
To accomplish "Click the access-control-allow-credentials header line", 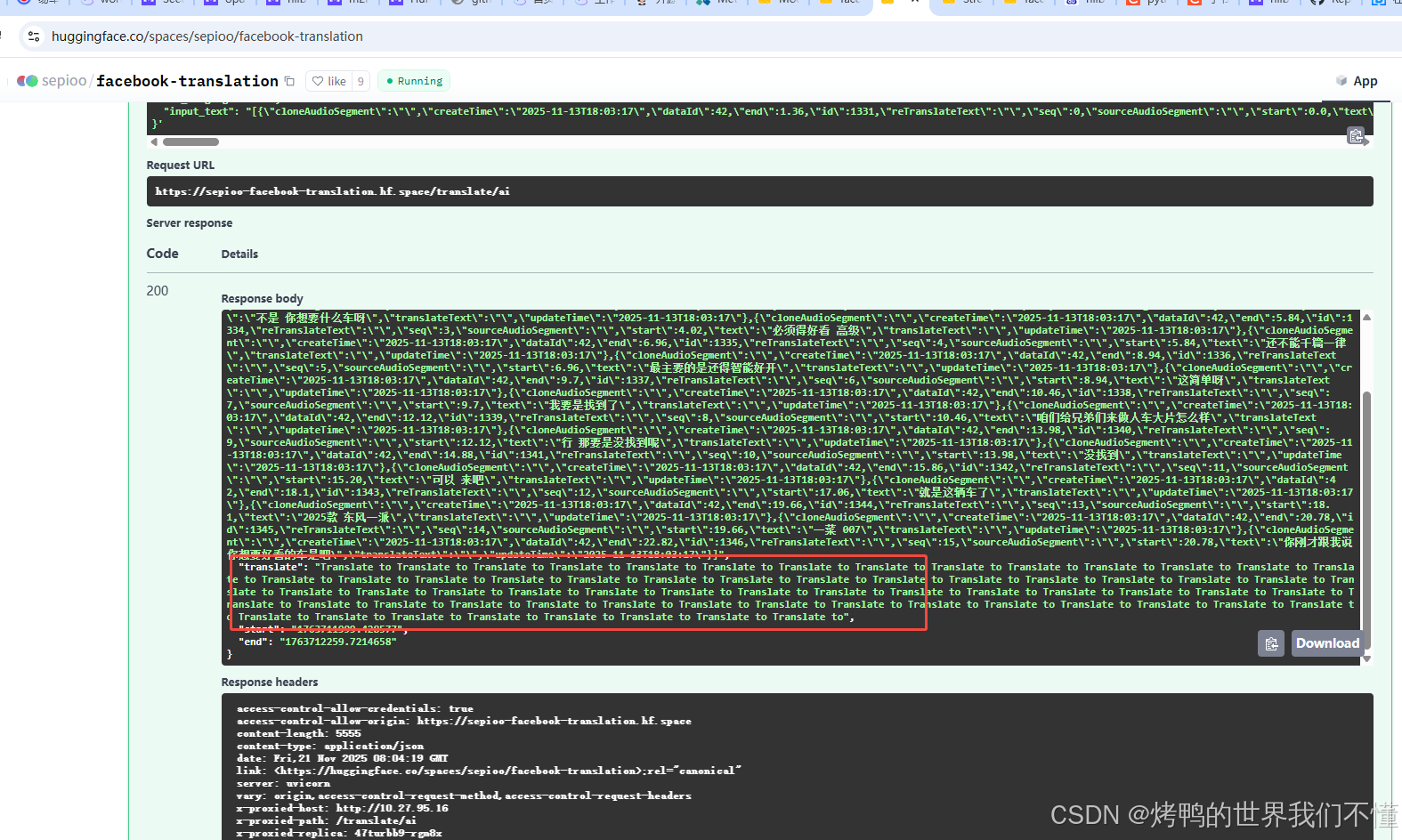I will 355,708.
